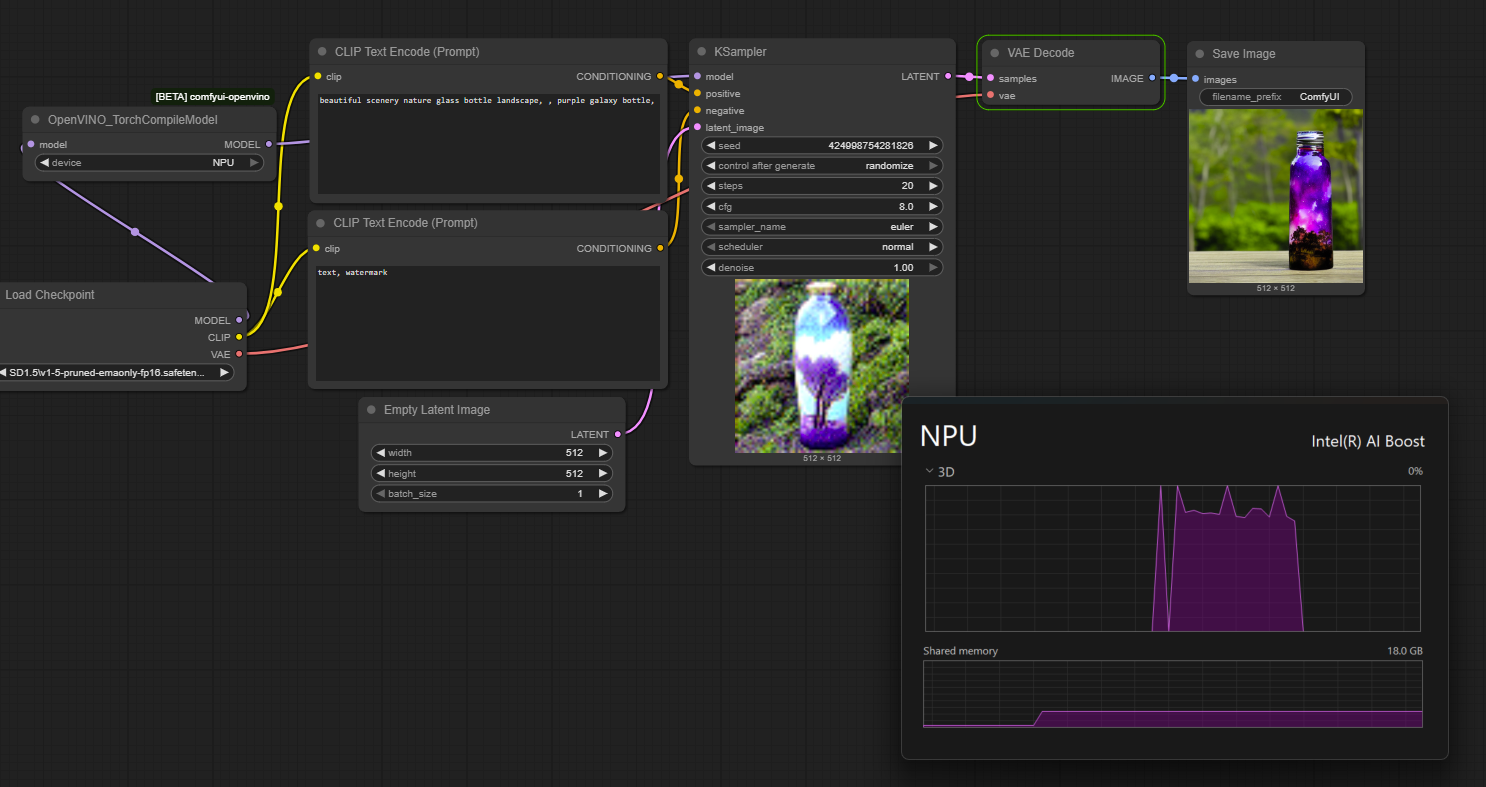This screenshot has height=787, width=1486.
Task: Click the KSampler LATENT output port
Action: click(x=949, y=76)
